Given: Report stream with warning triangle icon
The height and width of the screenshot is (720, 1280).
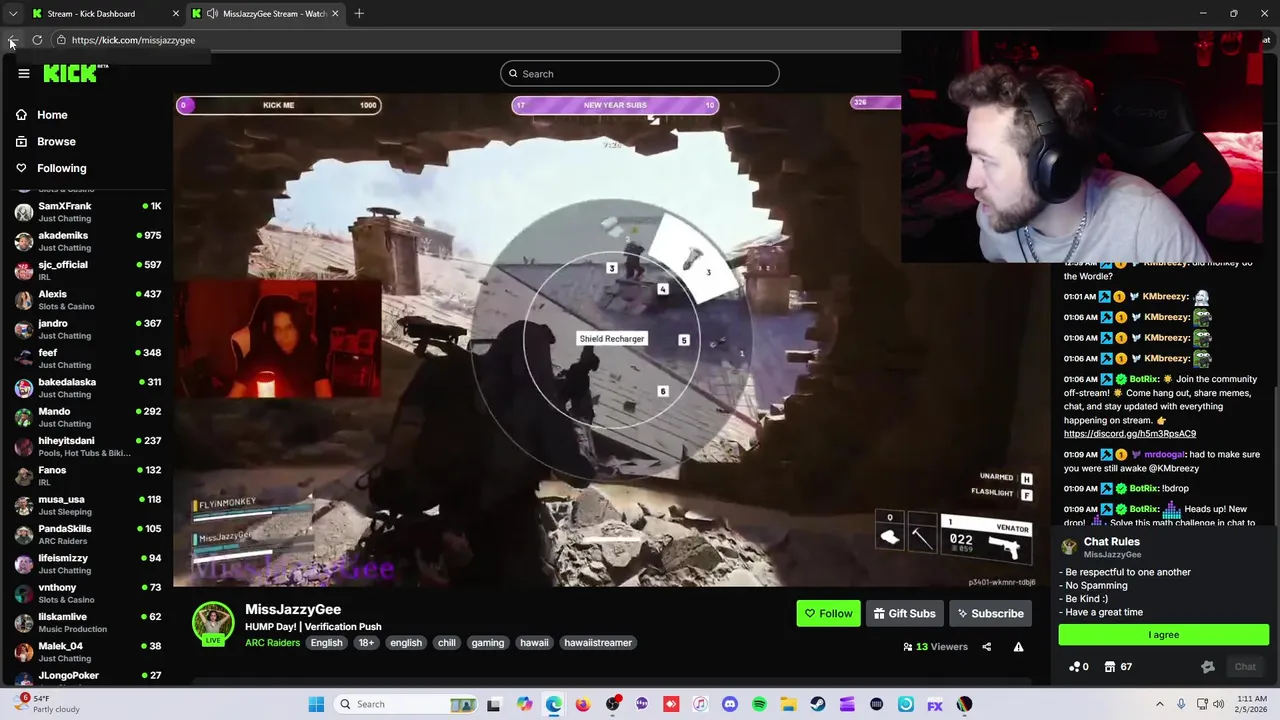Looking at the screenshot, I should pos(1018,647).
